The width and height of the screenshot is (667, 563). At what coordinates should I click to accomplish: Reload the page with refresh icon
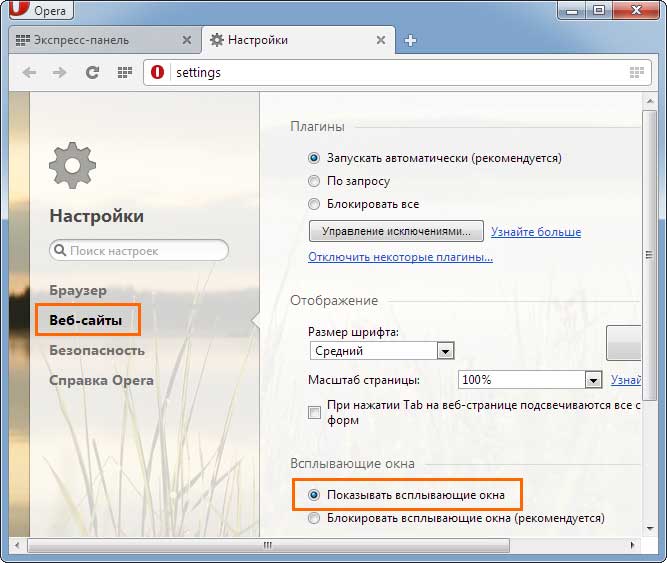click(92, 72)
